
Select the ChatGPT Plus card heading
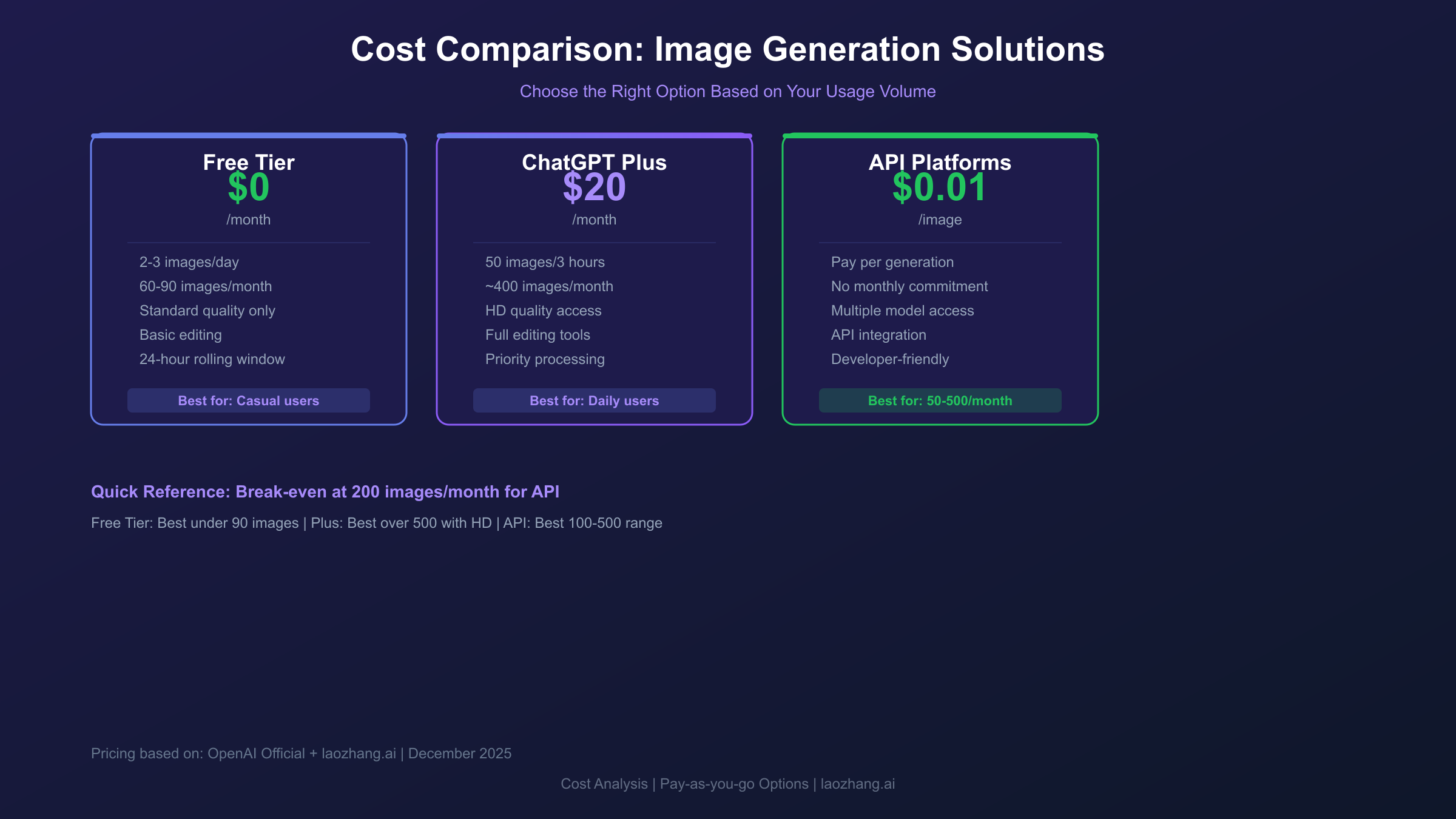coord(594,162)
